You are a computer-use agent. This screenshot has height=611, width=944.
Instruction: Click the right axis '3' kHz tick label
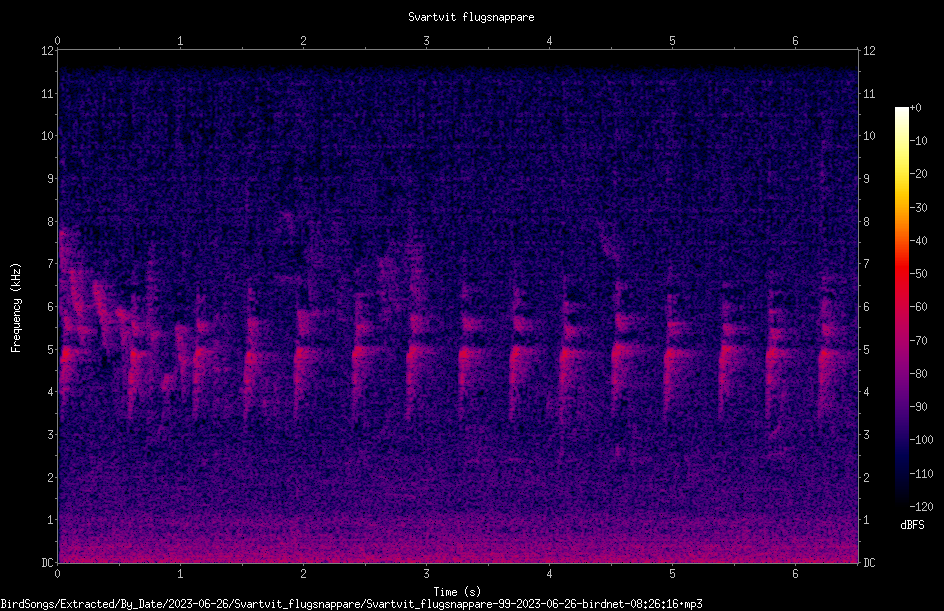(866, 435)
